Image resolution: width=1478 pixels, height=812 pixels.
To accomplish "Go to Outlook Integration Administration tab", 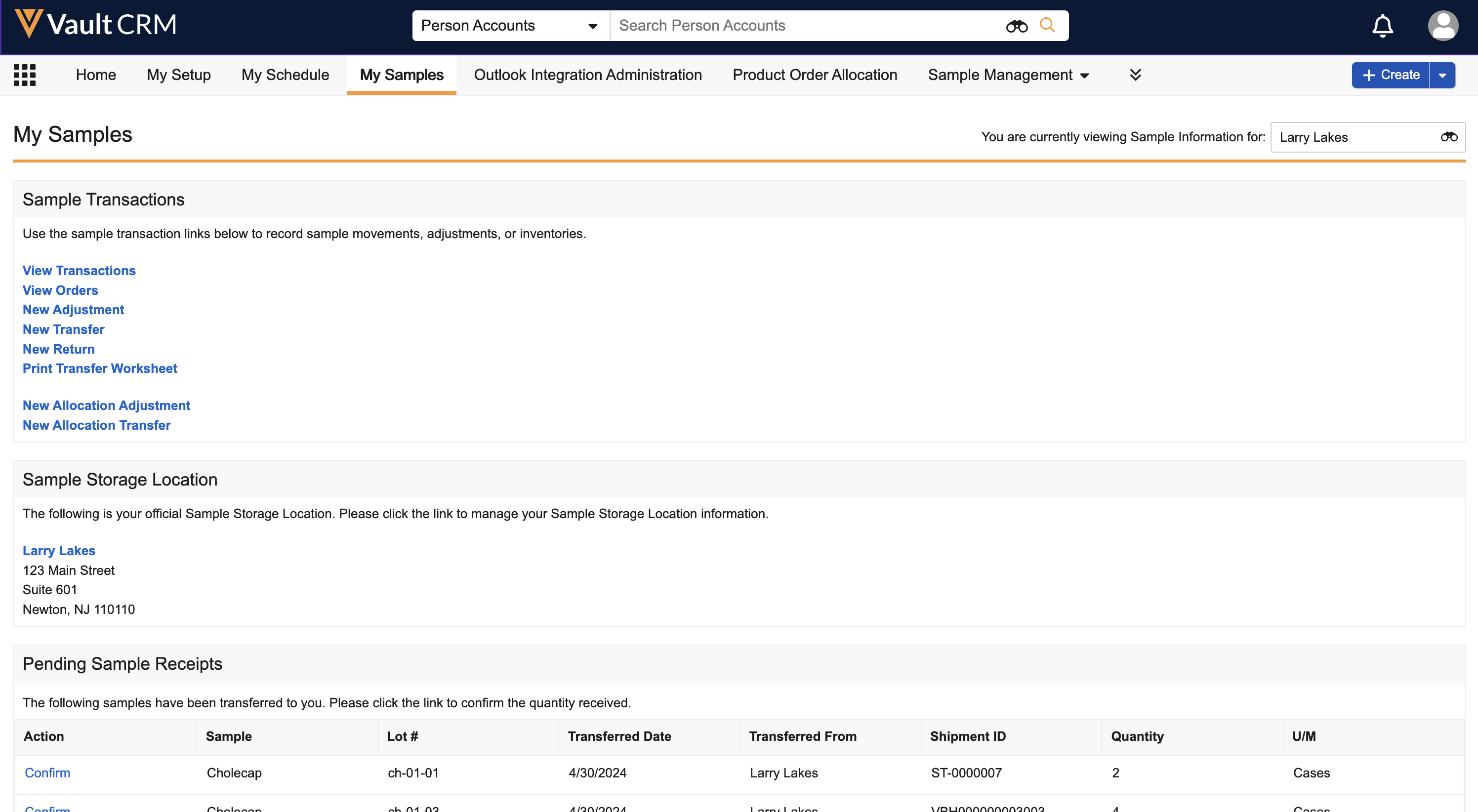I will point(587,75).
